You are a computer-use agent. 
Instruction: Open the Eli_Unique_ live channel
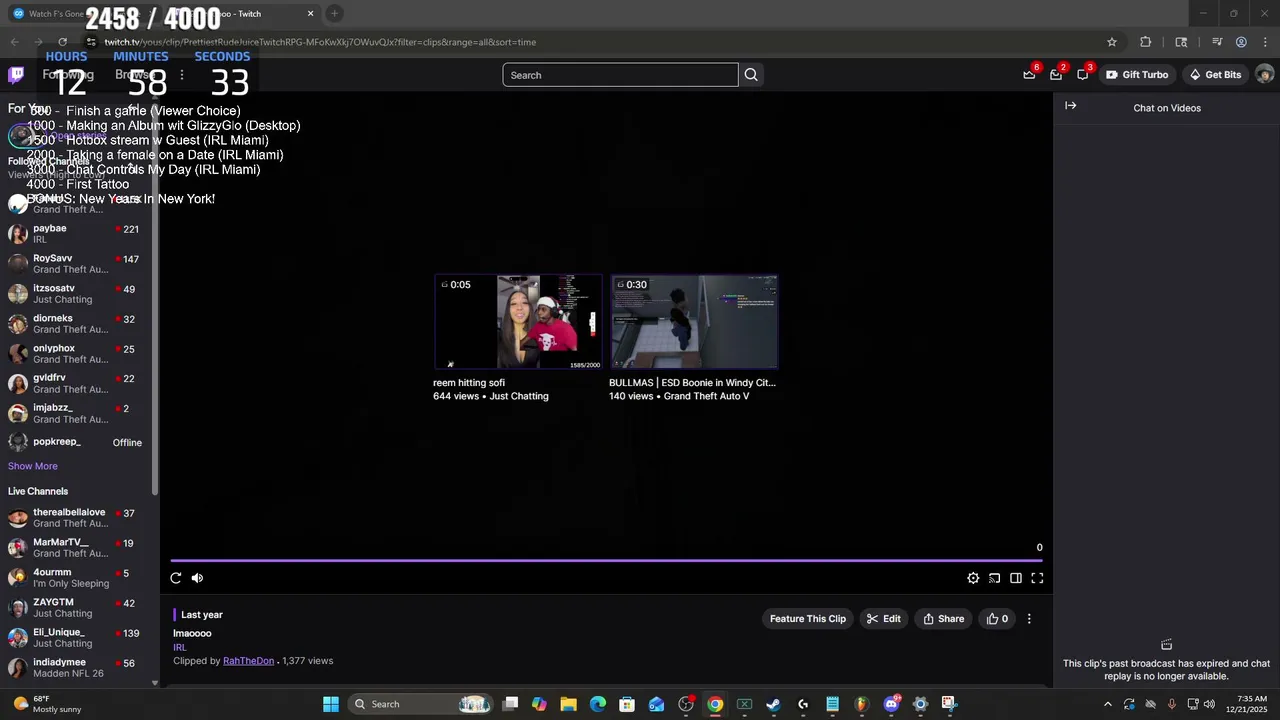point(78,638)
